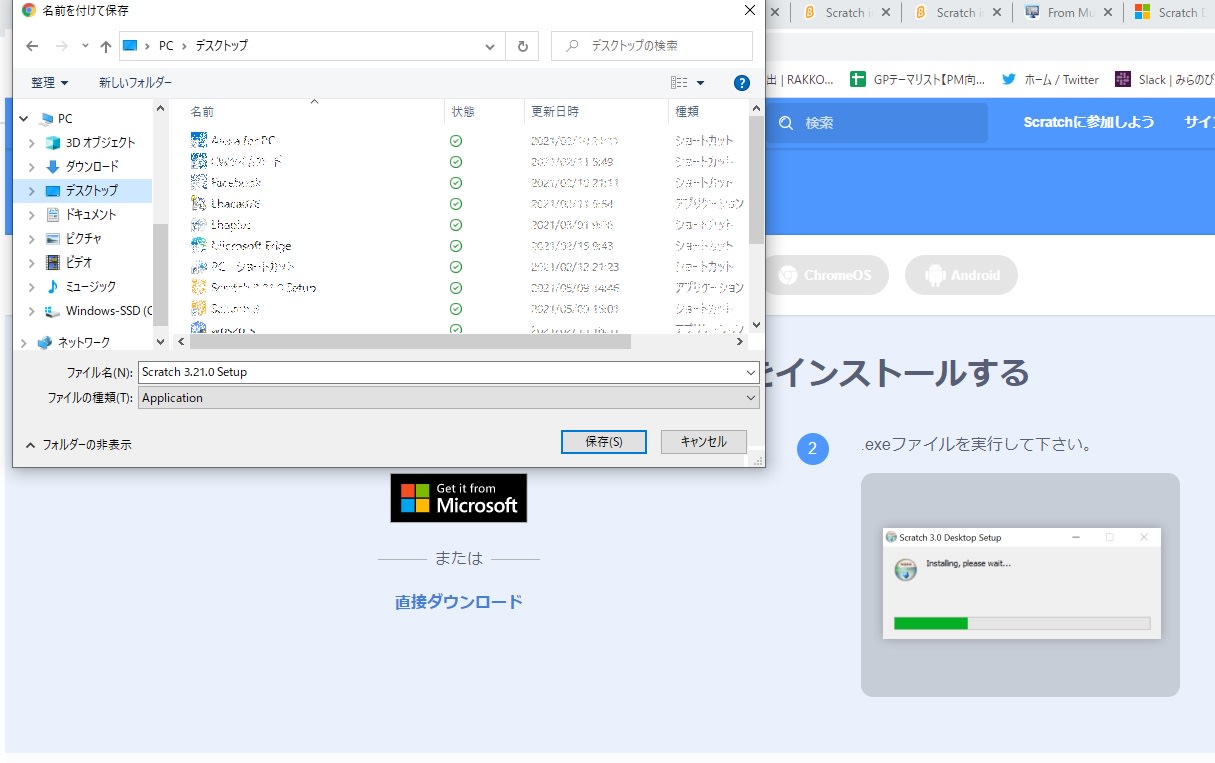
Task: Click the file name input field
Action: point(440,372)
